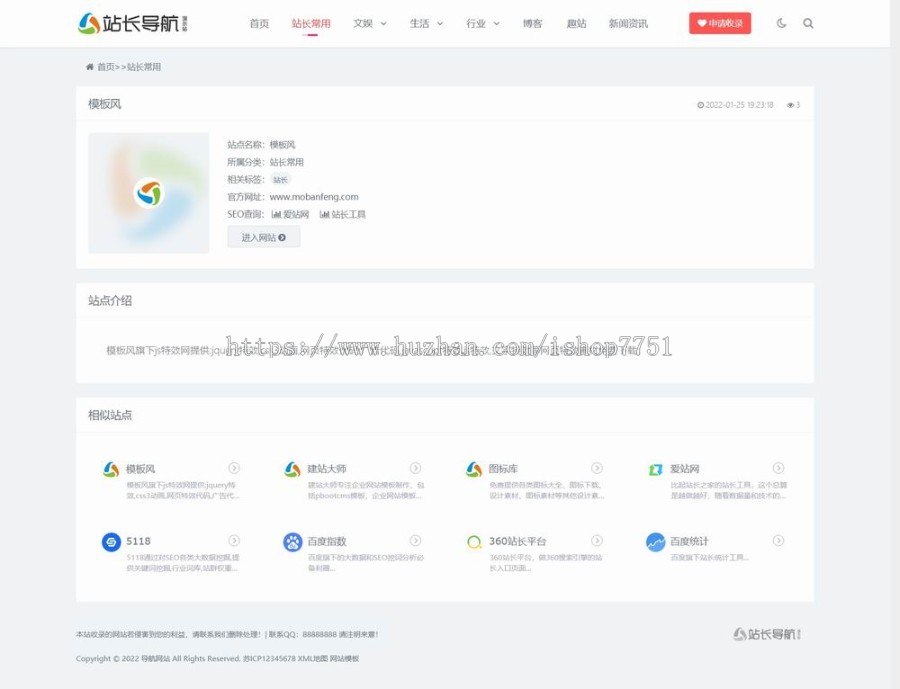Screen dimensions: 900x689
Task: Open the 博客 nav item
Action: click(x=532, y=24)
